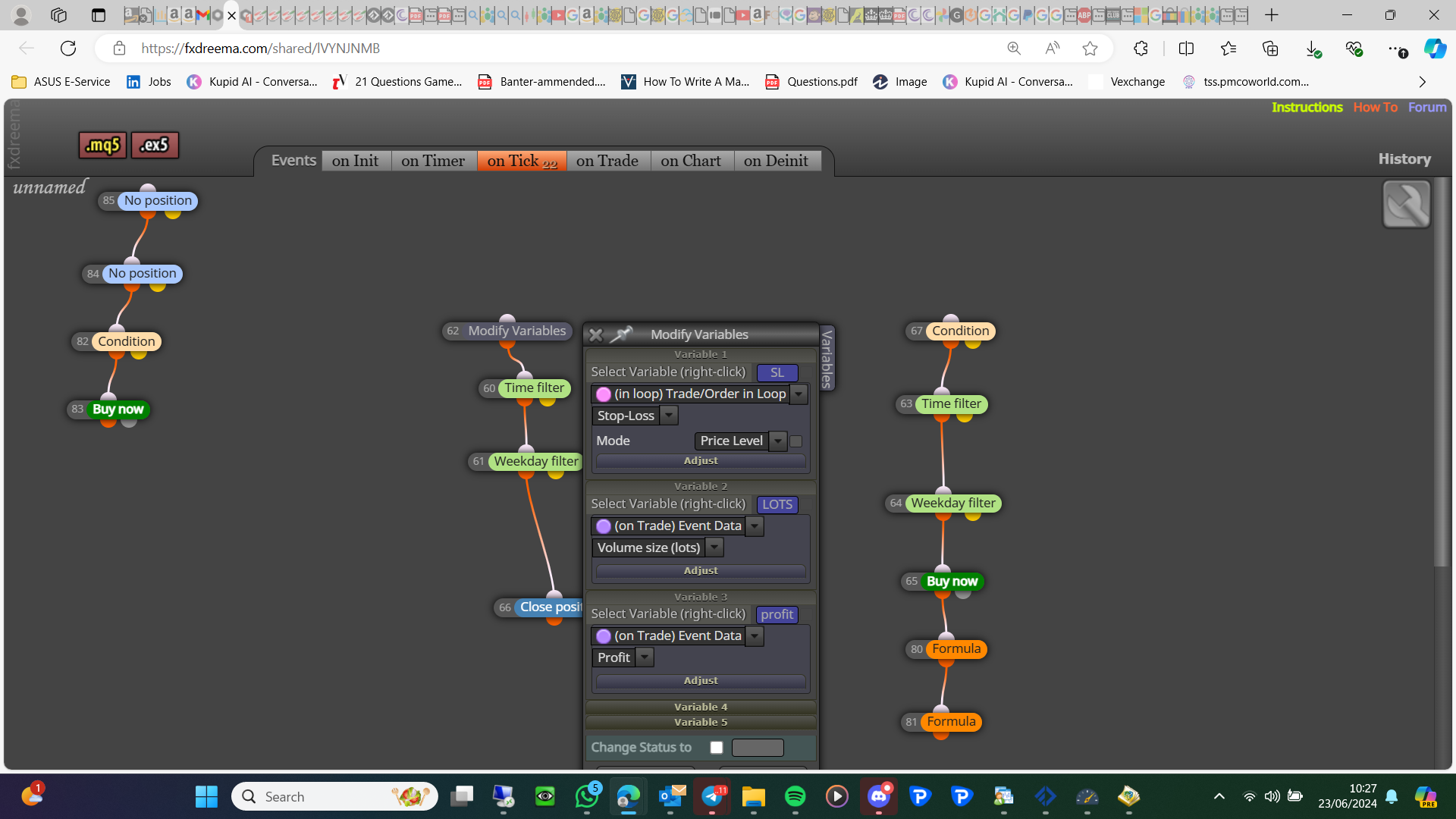Click Adjust button under Variable 3
The height and width of the screenshot is (819, 1456).
pos(701,681)
